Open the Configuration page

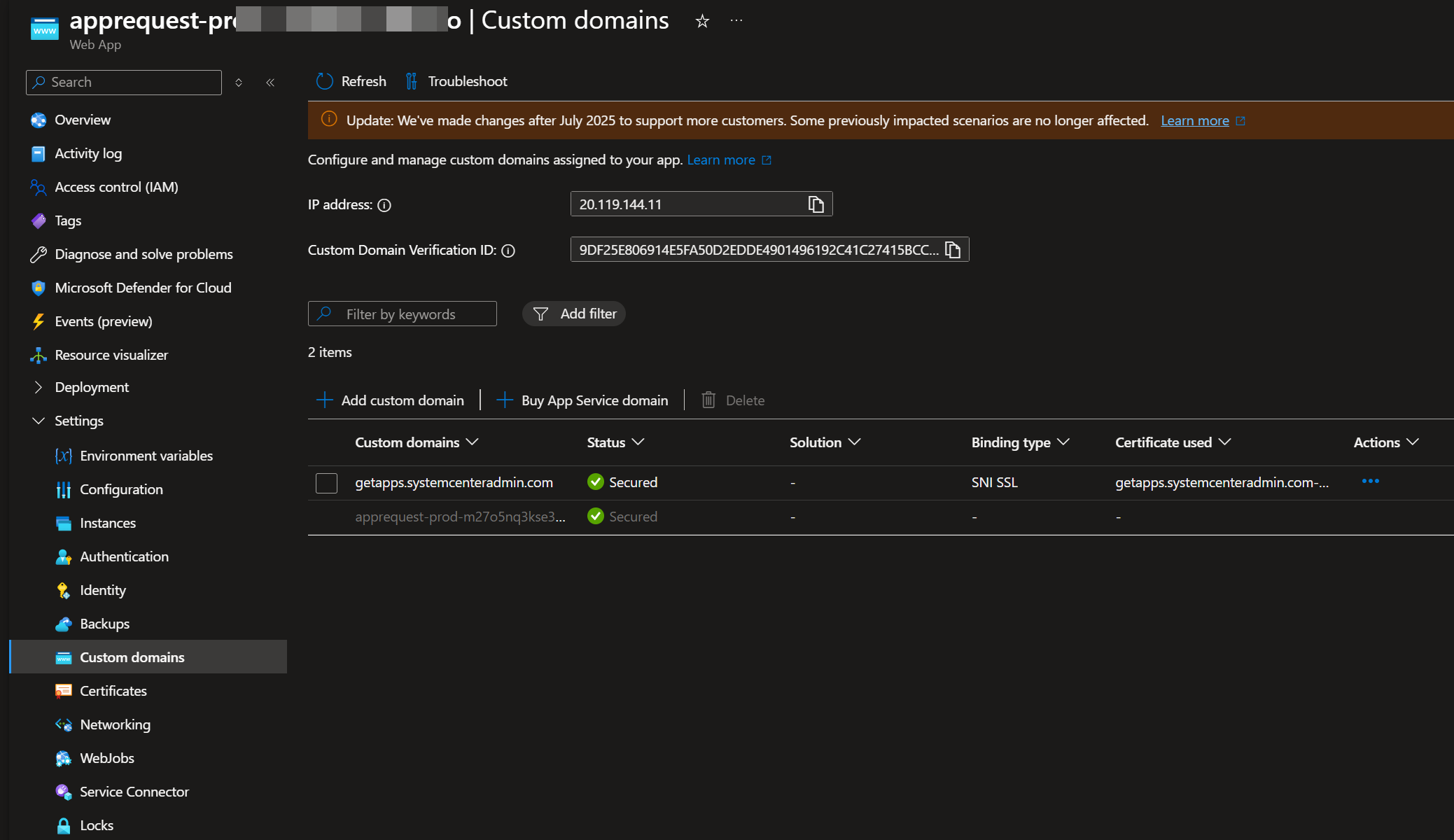tap(121, 489)
